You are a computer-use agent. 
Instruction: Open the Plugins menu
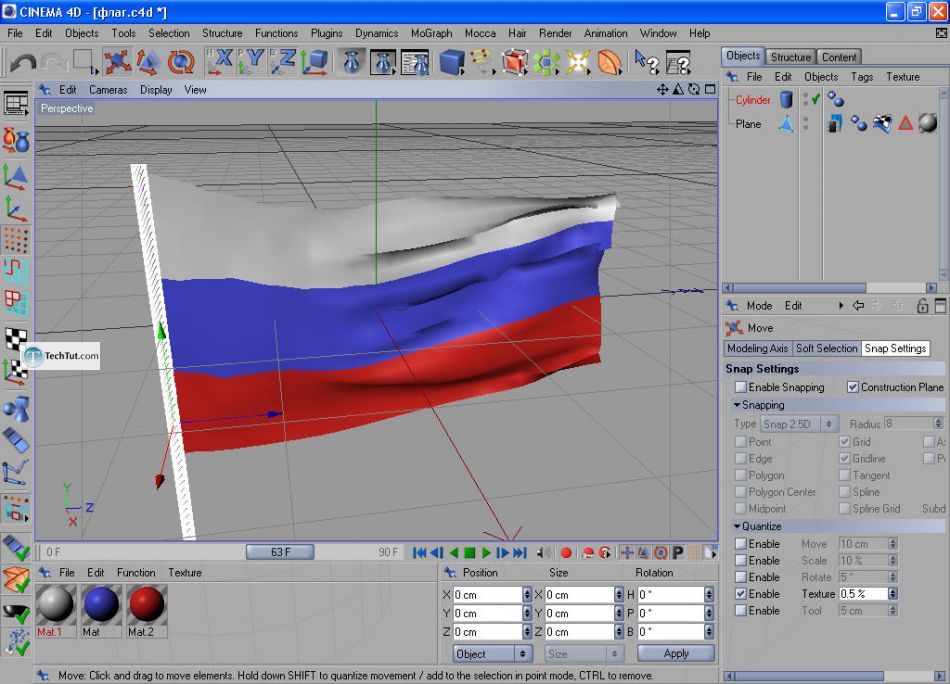coord(326,33)
